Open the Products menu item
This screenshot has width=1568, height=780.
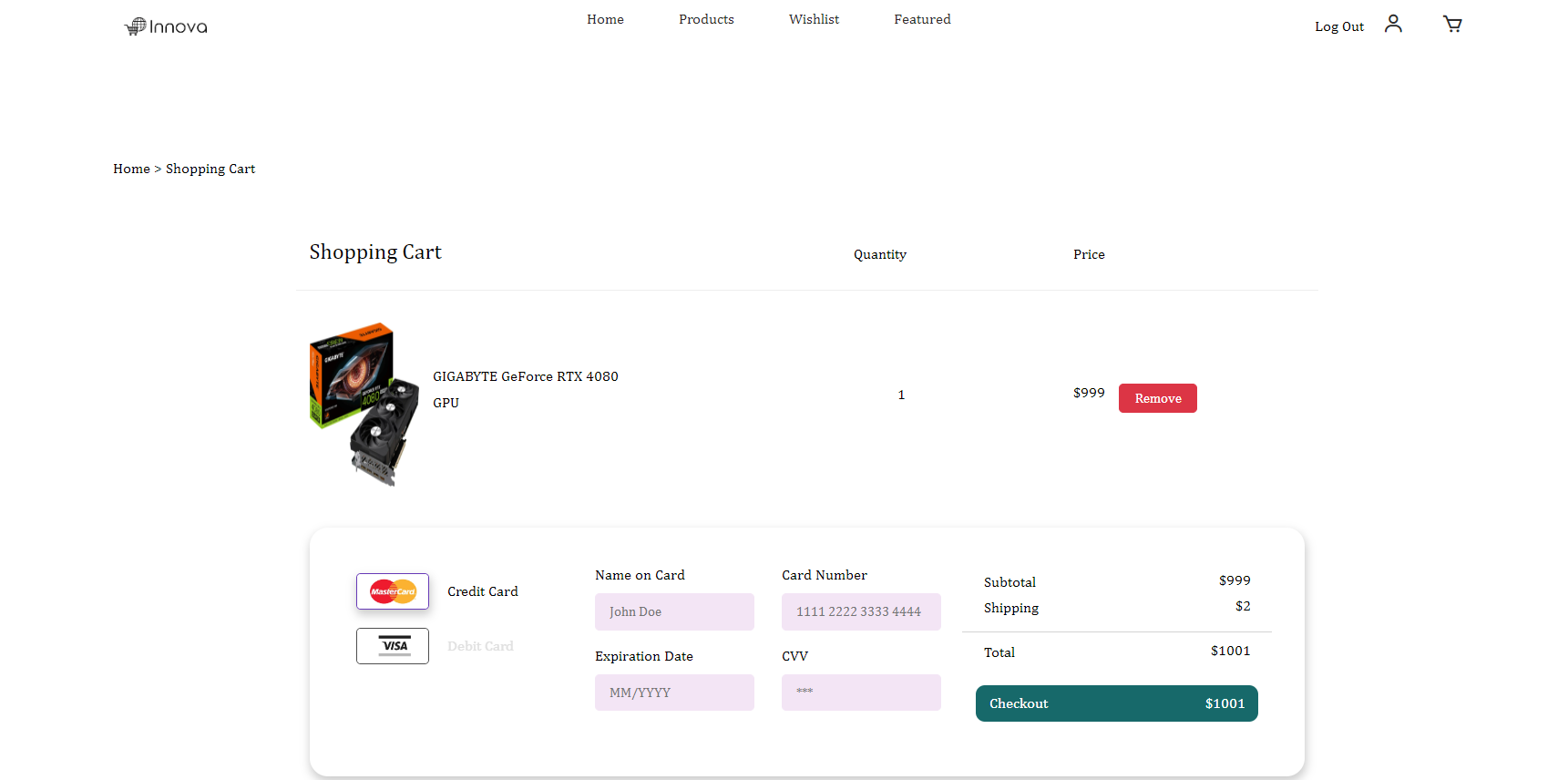[706, 19]
